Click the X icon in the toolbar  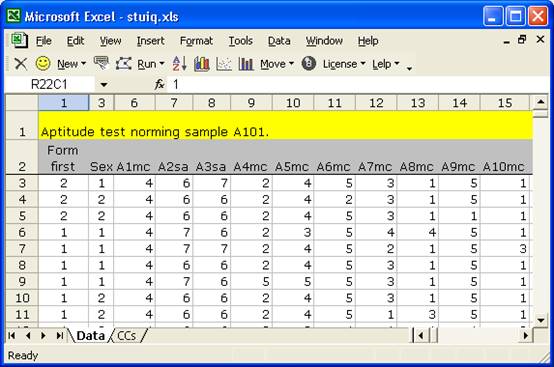[x=20, y=64]
